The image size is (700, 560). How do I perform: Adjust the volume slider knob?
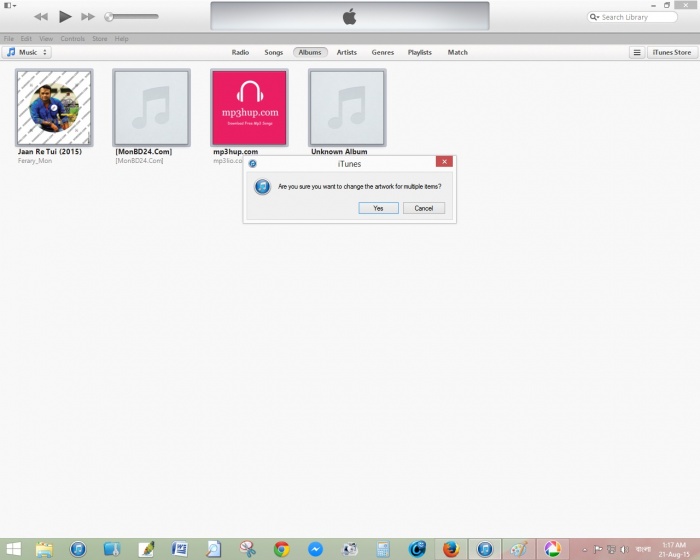pos(108,17)
